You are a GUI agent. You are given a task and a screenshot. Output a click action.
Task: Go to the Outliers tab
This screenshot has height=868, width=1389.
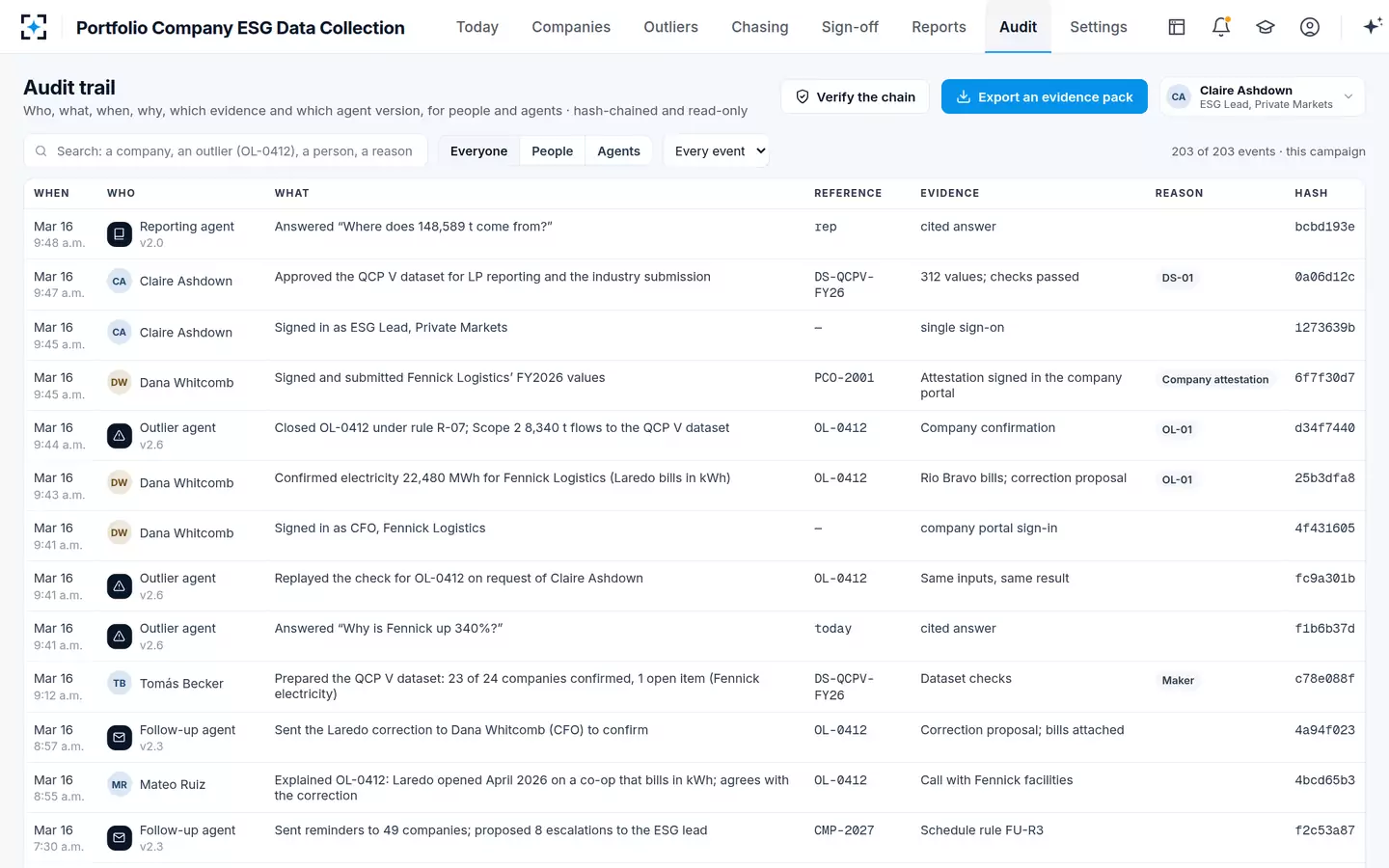click(x=671, y=27)
